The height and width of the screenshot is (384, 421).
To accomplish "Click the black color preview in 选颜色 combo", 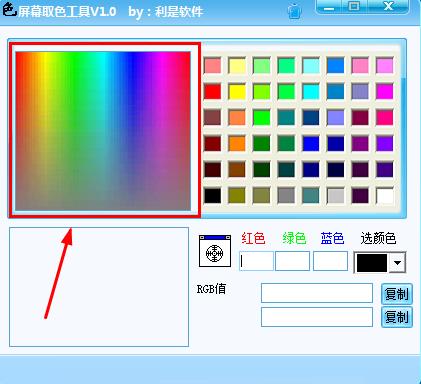I will tap(372, 263).
